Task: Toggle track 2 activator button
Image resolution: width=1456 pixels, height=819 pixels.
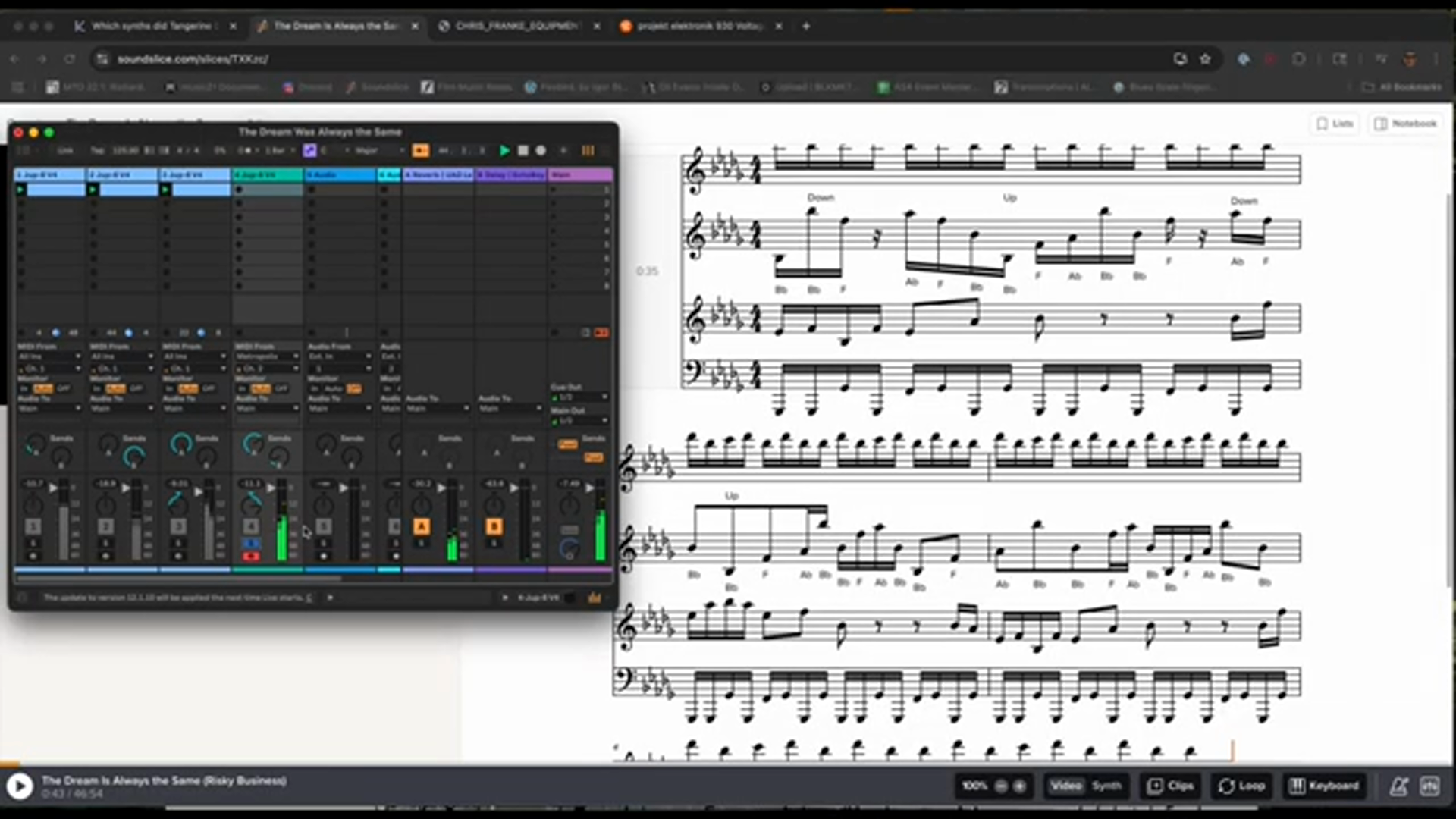Action: point(105,526)
